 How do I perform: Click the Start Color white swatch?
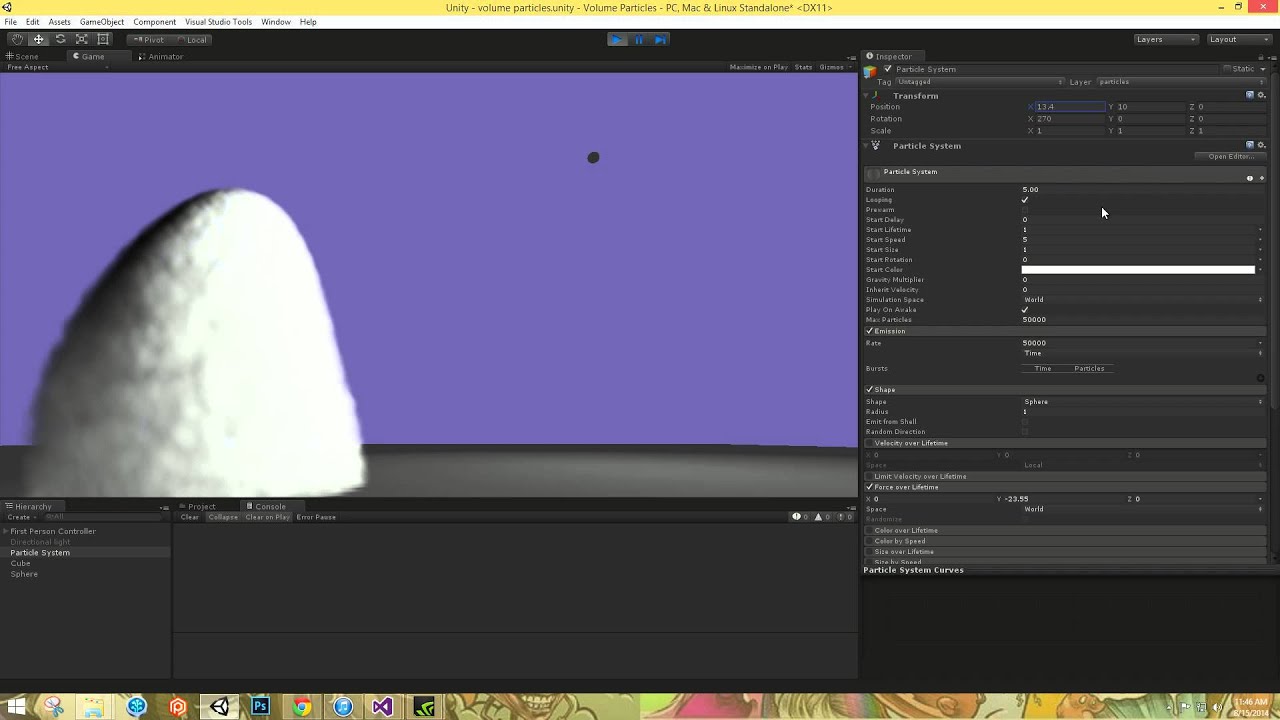[x=1138, y=270]
